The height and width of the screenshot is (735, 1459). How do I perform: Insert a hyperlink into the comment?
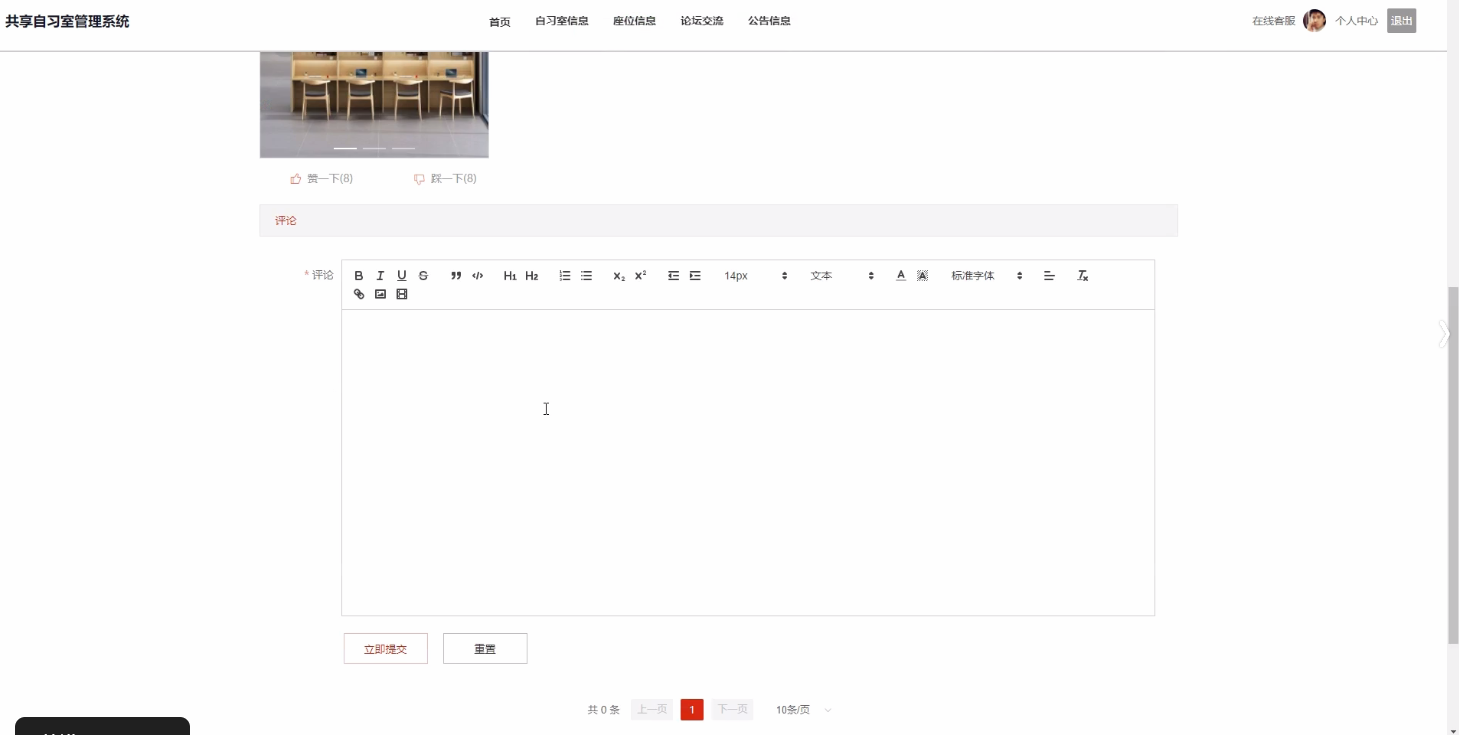click(359, 294)
